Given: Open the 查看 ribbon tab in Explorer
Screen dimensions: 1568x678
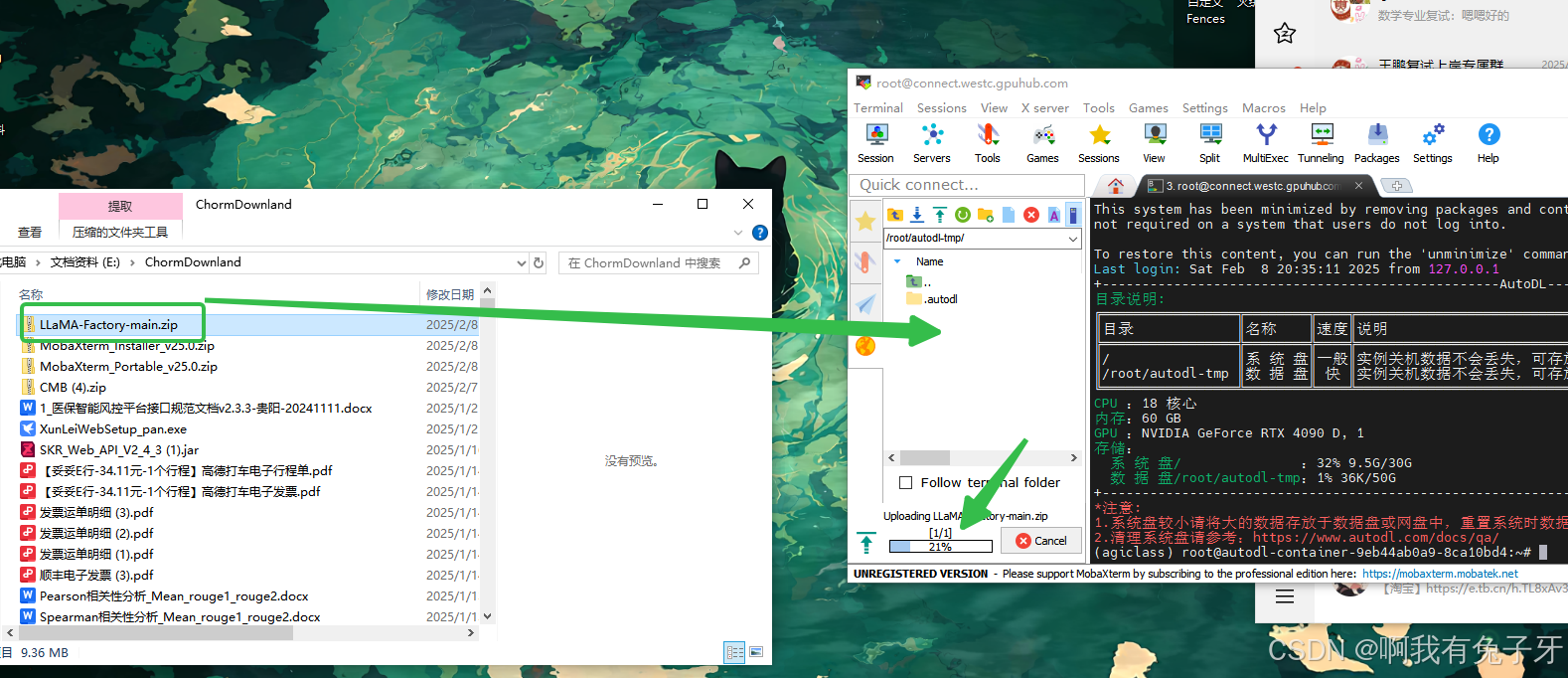Looking at the screenshot, I should click(x=30, y=232).
